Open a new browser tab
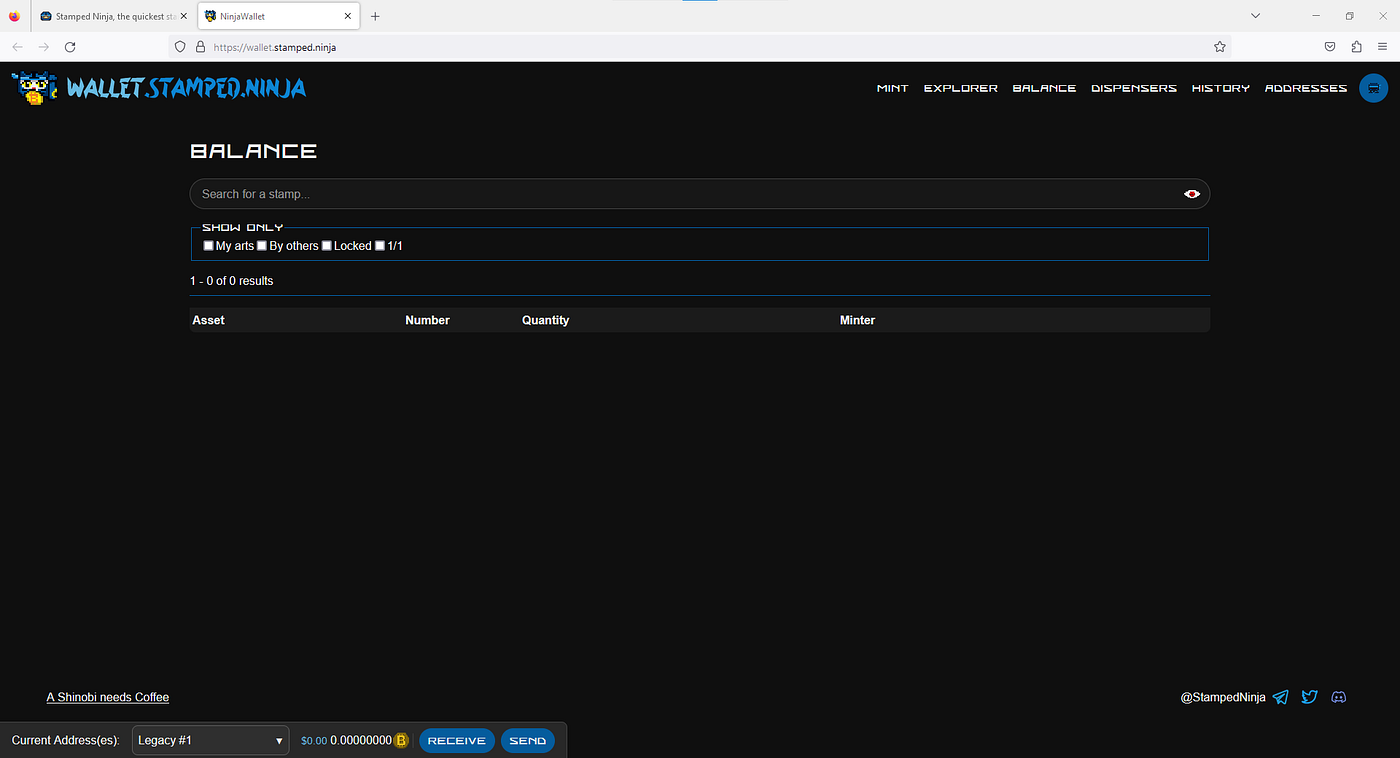This screenshot has height=758, width=1400. tap(375, 16)
